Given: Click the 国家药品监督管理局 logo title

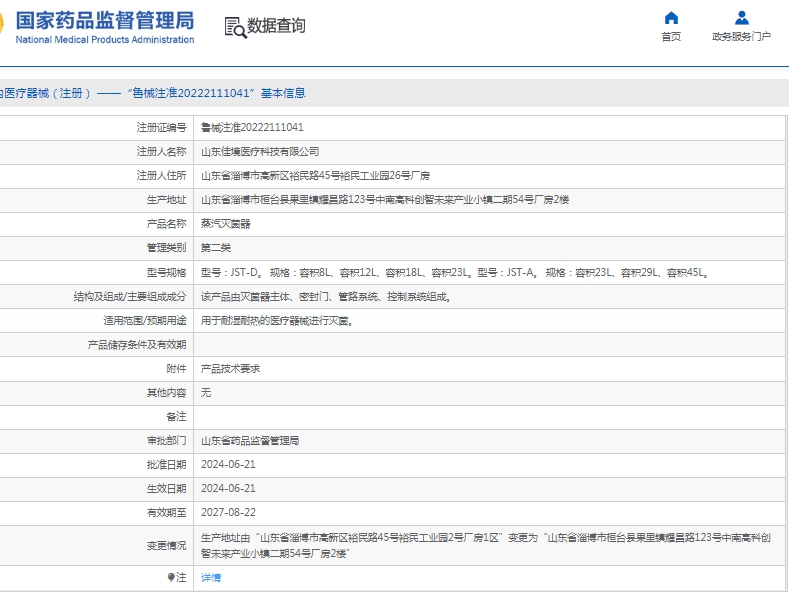Looking at the screenshot, I should pos(105,21).
